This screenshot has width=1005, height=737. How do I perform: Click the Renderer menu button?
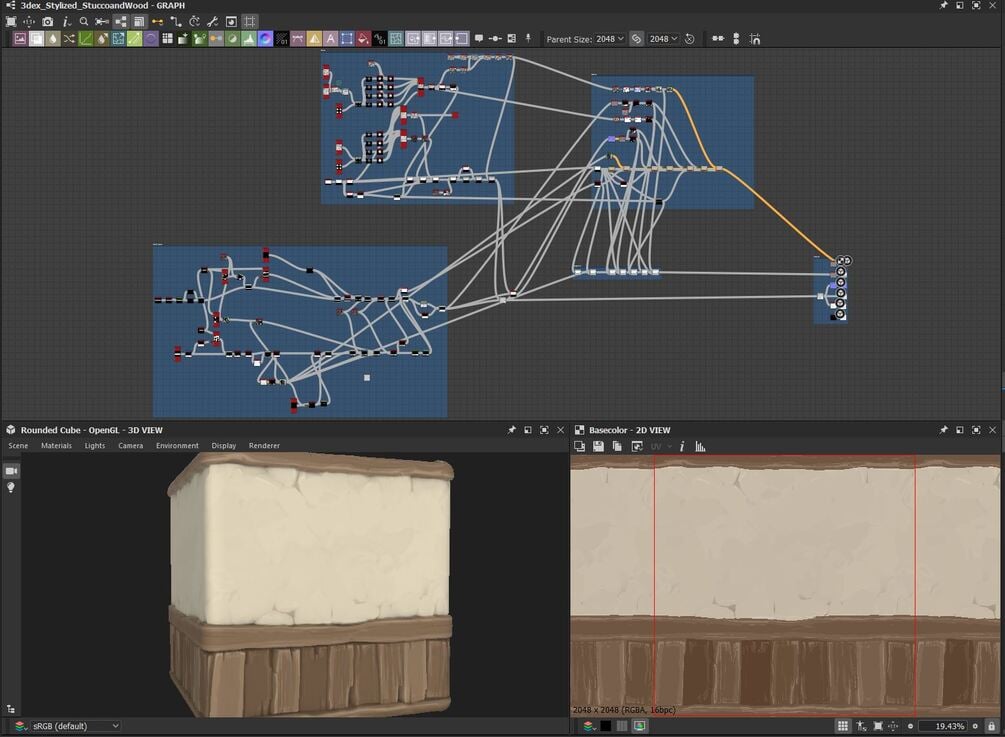click(x=264, y=446)
